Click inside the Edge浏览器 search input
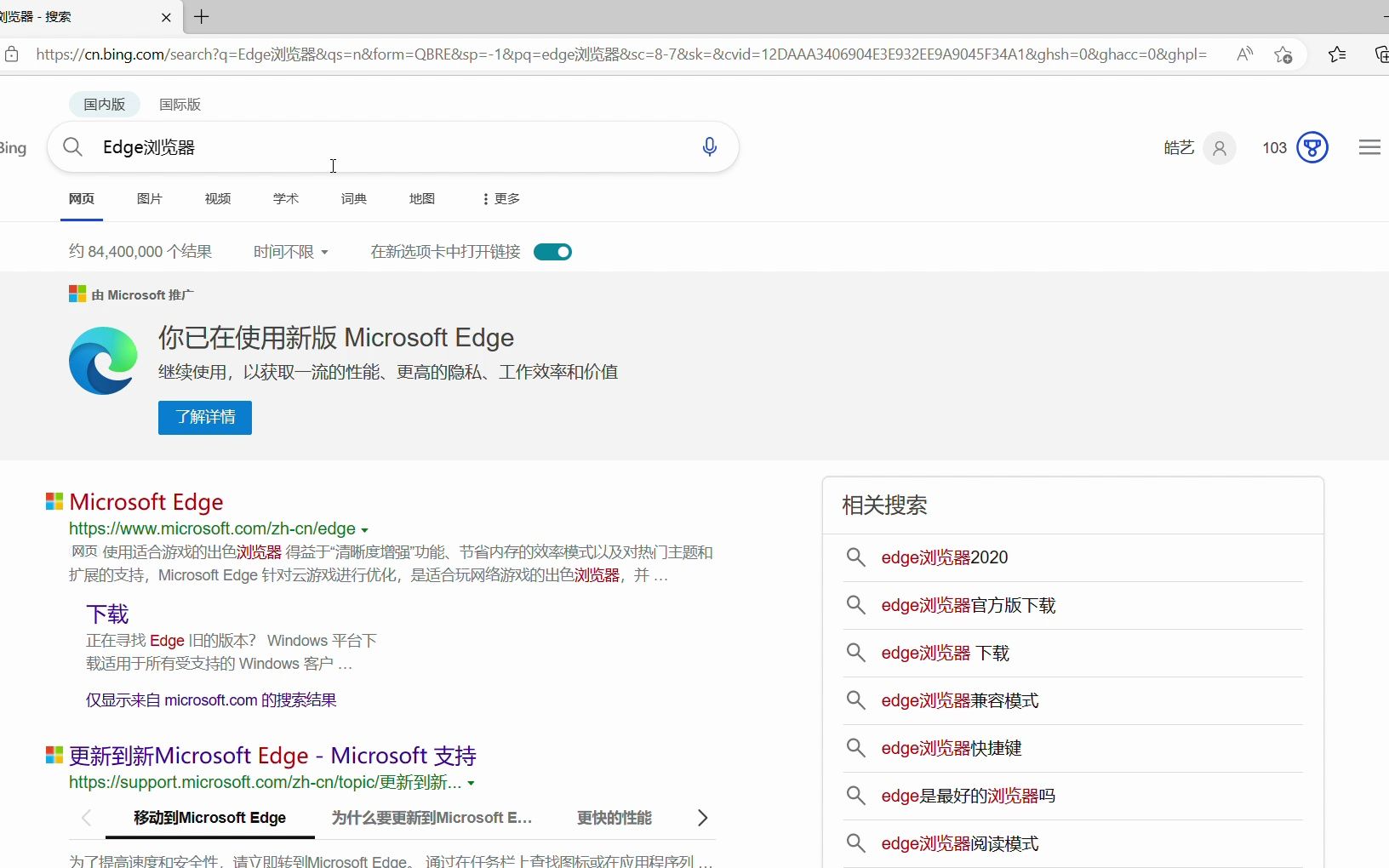 tap(392, 147)
